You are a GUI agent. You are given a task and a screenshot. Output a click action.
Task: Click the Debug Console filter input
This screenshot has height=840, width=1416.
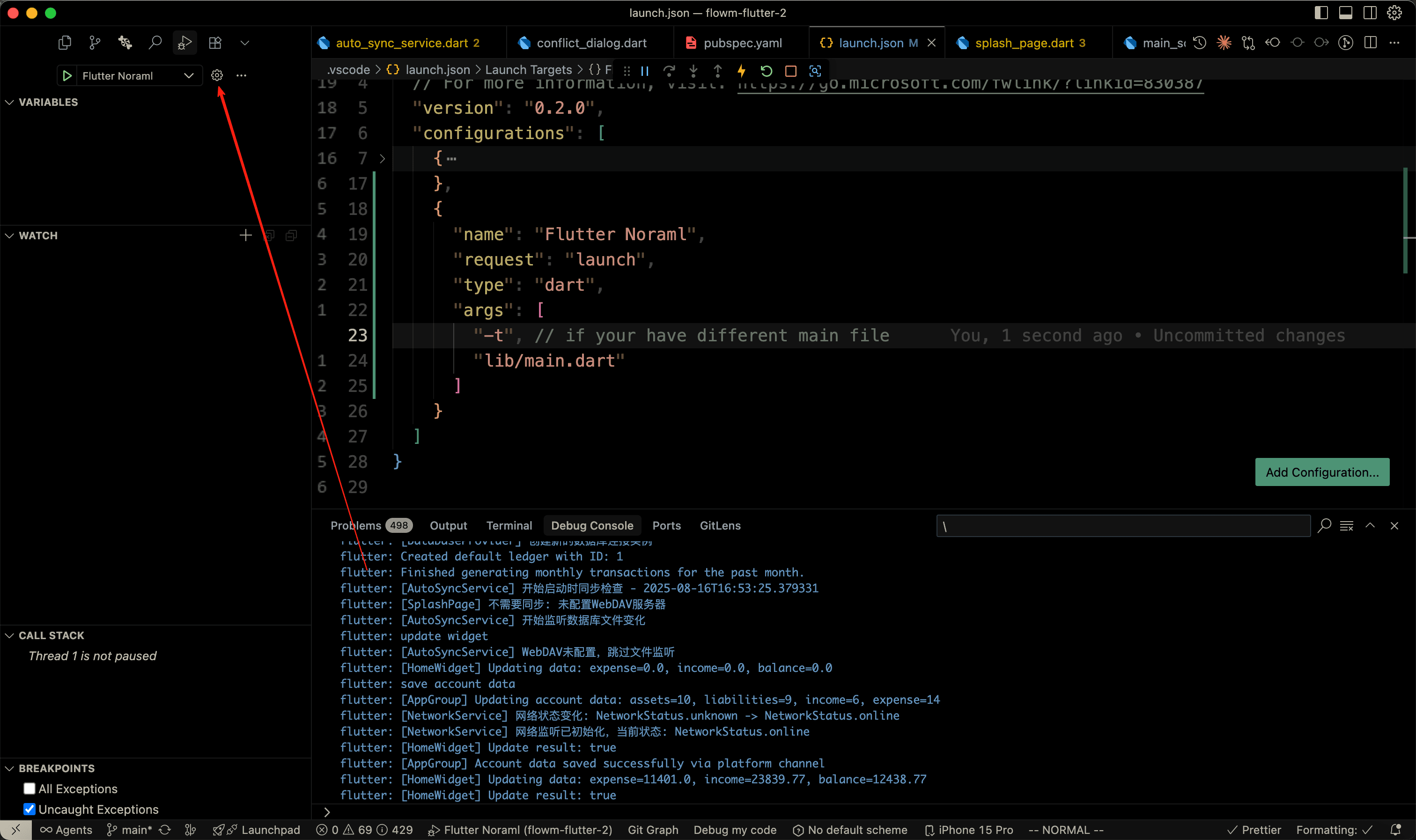point(1123,525)
